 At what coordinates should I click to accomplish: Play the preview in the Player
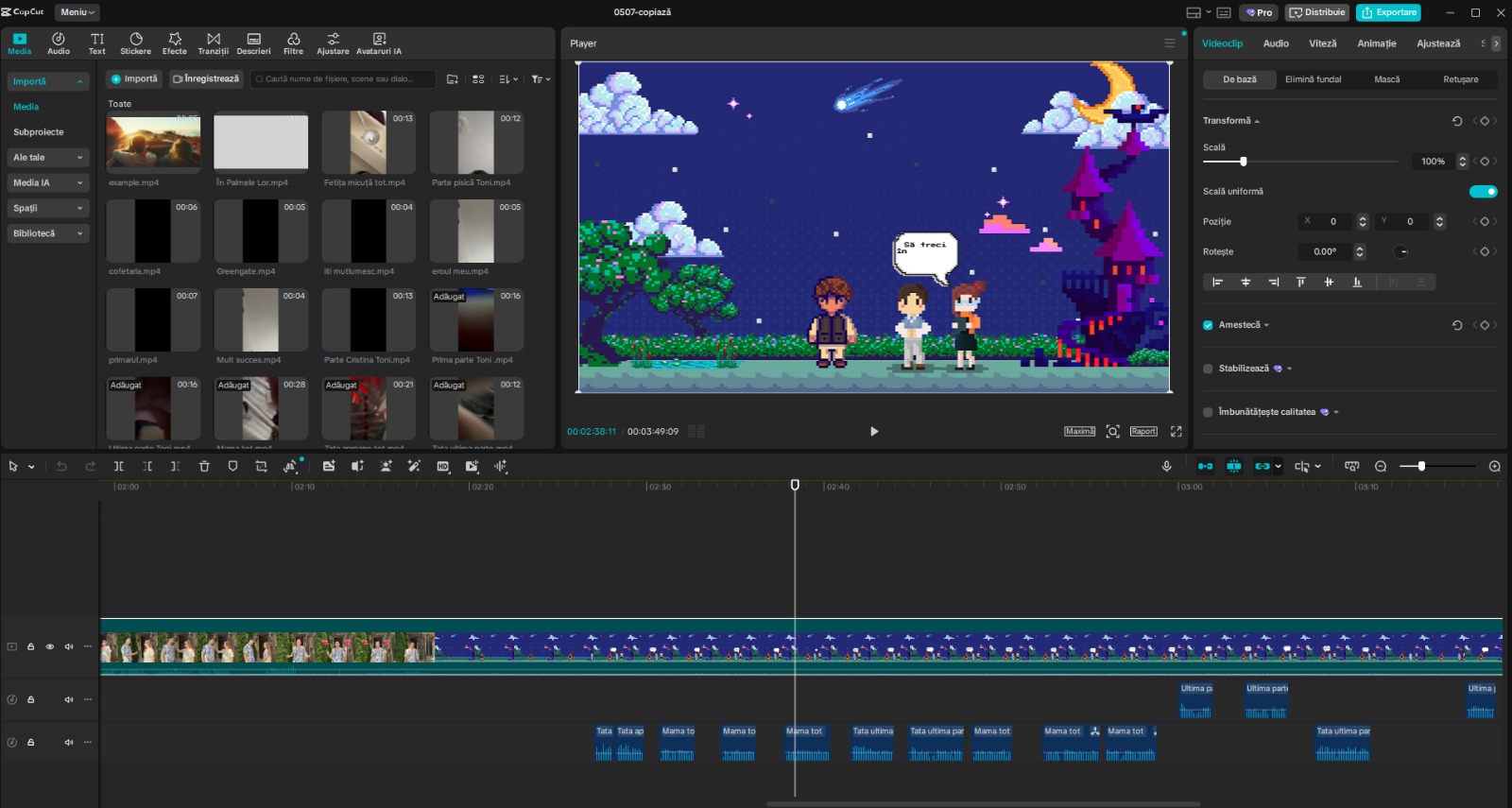click(874, 431)
